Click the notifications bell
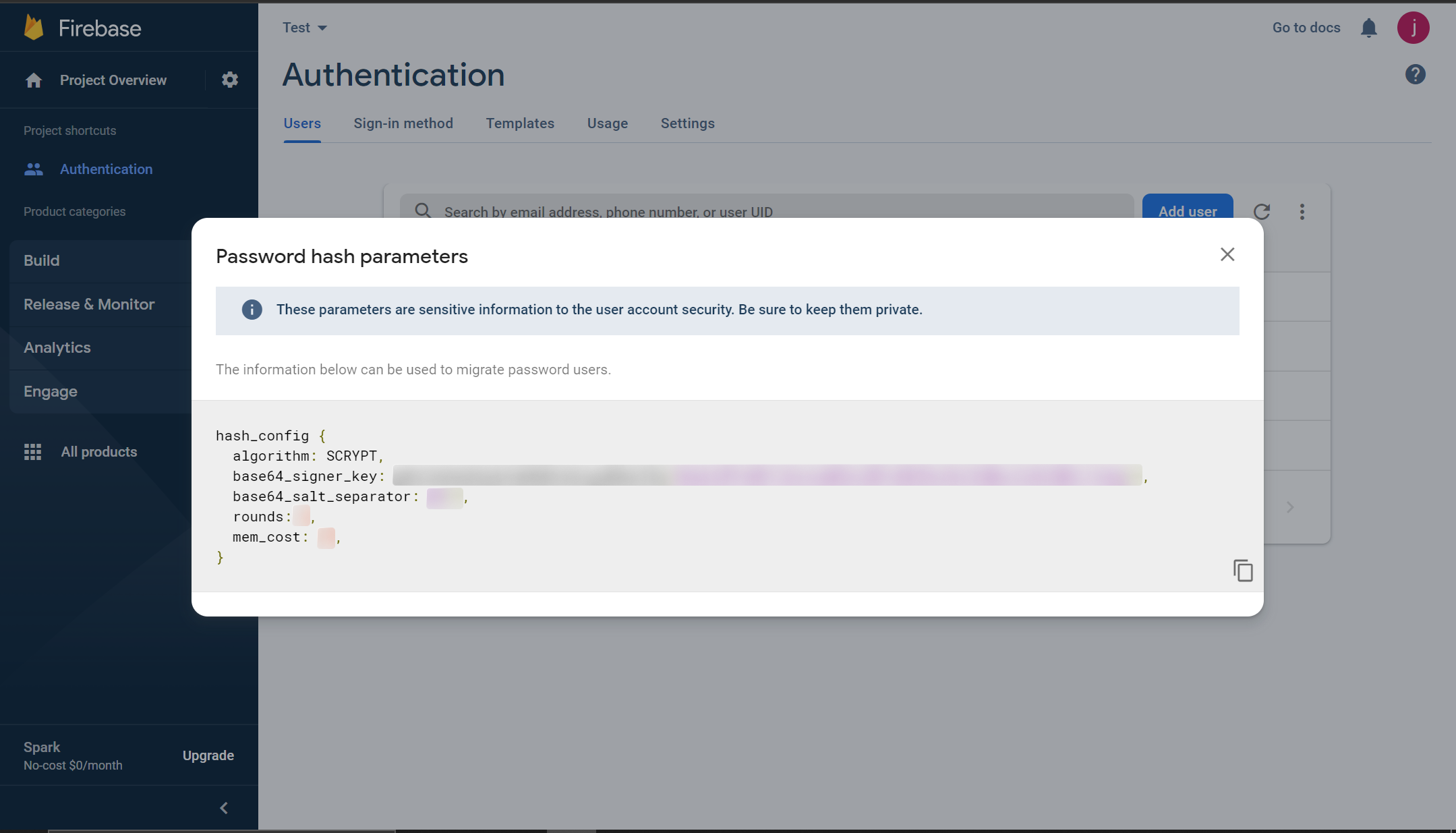Image resolution: width=1456 pixels, height=833 pixels. [1369, 28]
